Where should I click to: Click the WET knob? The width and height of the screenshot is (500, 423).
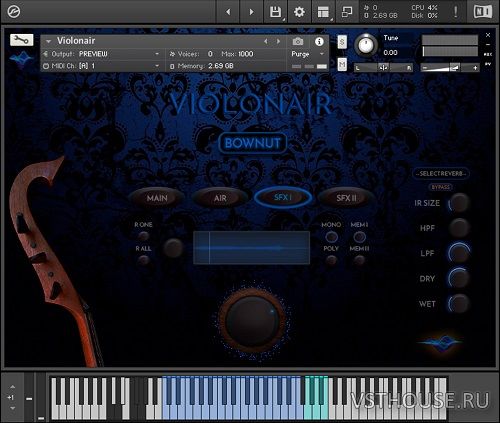click(459, 304)
